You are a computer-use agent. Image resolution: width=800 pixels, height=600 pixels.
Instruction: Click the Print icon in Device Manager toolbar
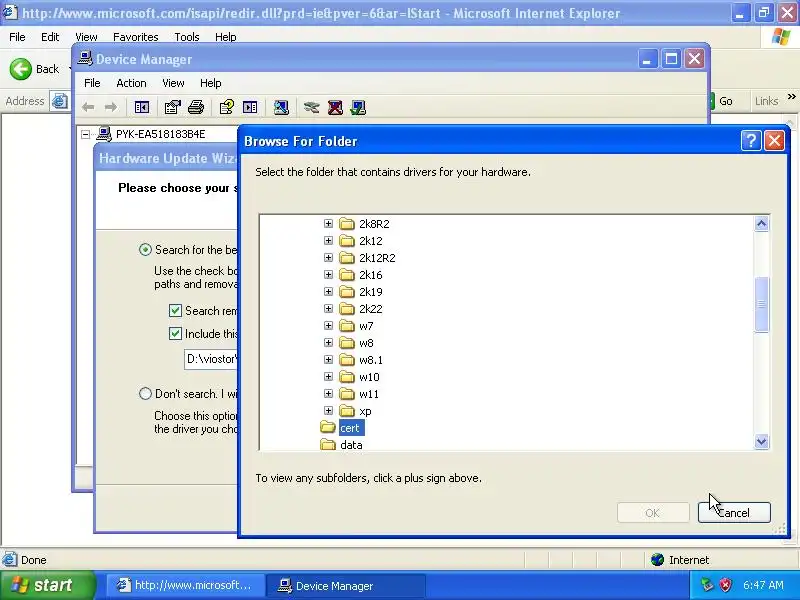[x=196, y=107]
